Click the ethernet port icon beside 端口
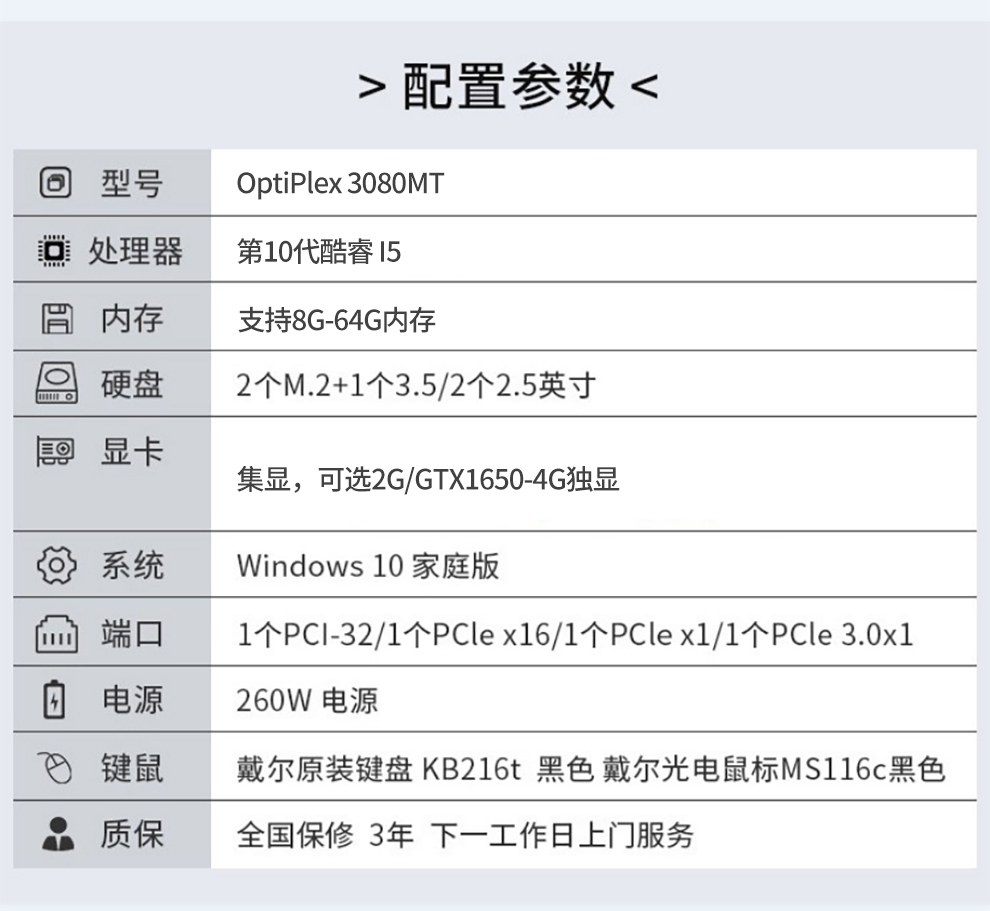 coord(57,633)
